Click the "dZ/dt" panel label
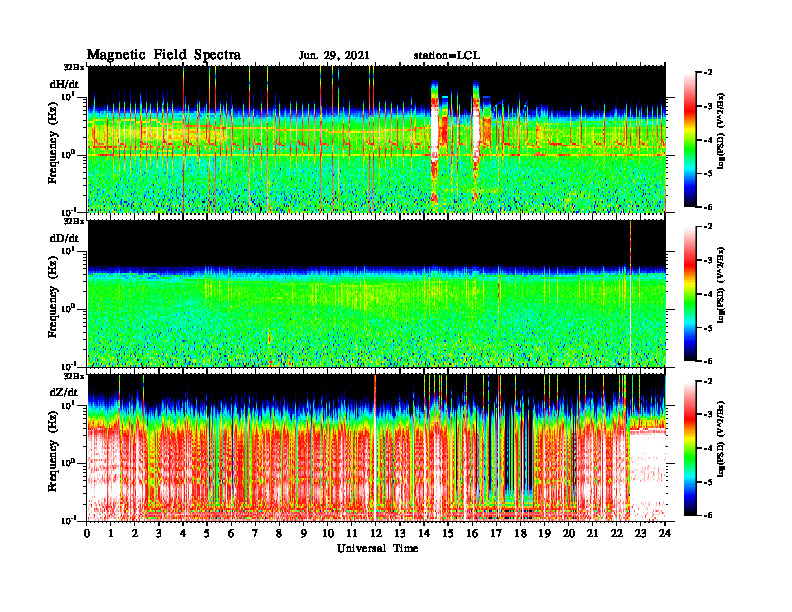The image size is (792, 612). click(64, 392)
